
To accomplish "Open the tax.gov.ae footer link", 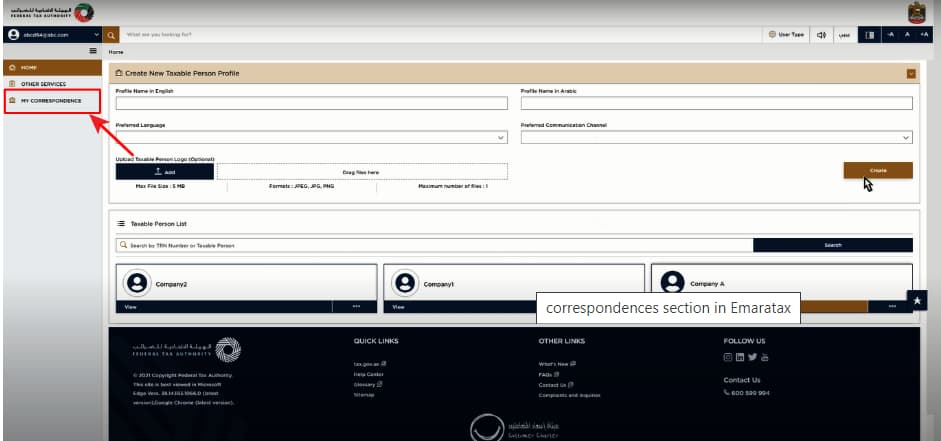I will click(x=370, y=364).
